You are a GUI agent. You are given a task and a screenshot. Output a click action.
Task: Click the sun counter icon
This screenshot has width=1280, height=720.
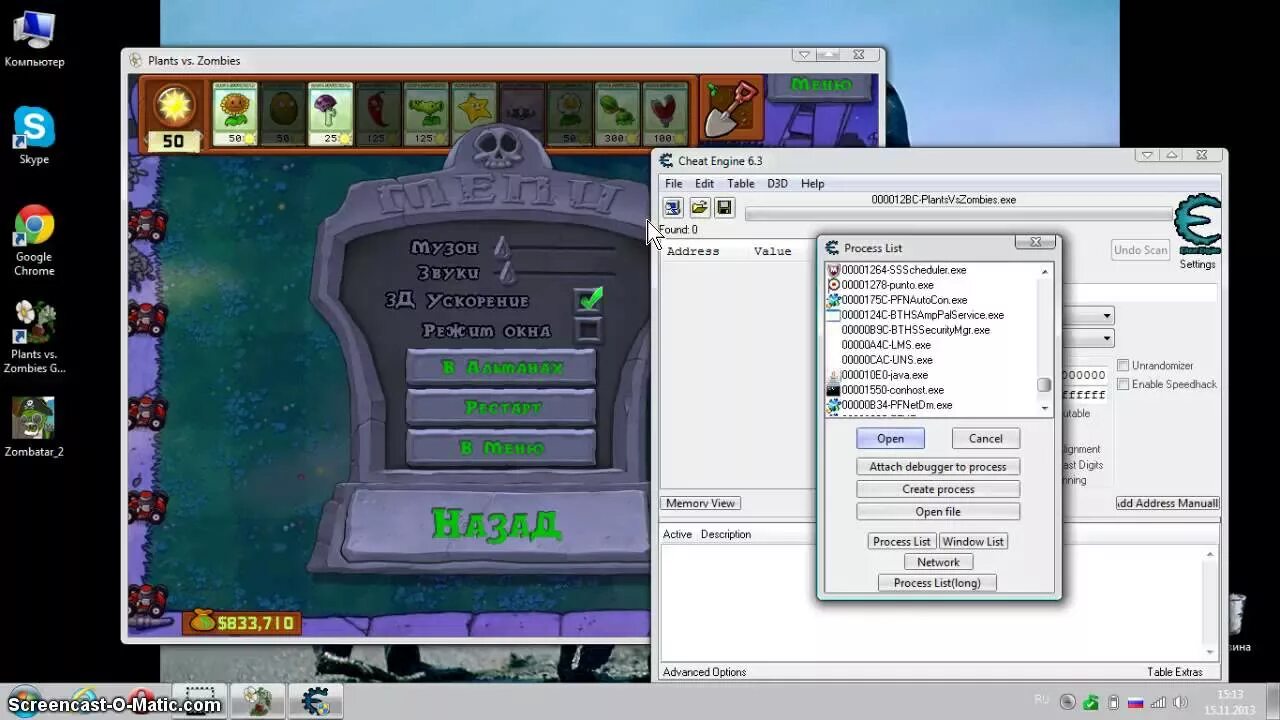point(174,104)
